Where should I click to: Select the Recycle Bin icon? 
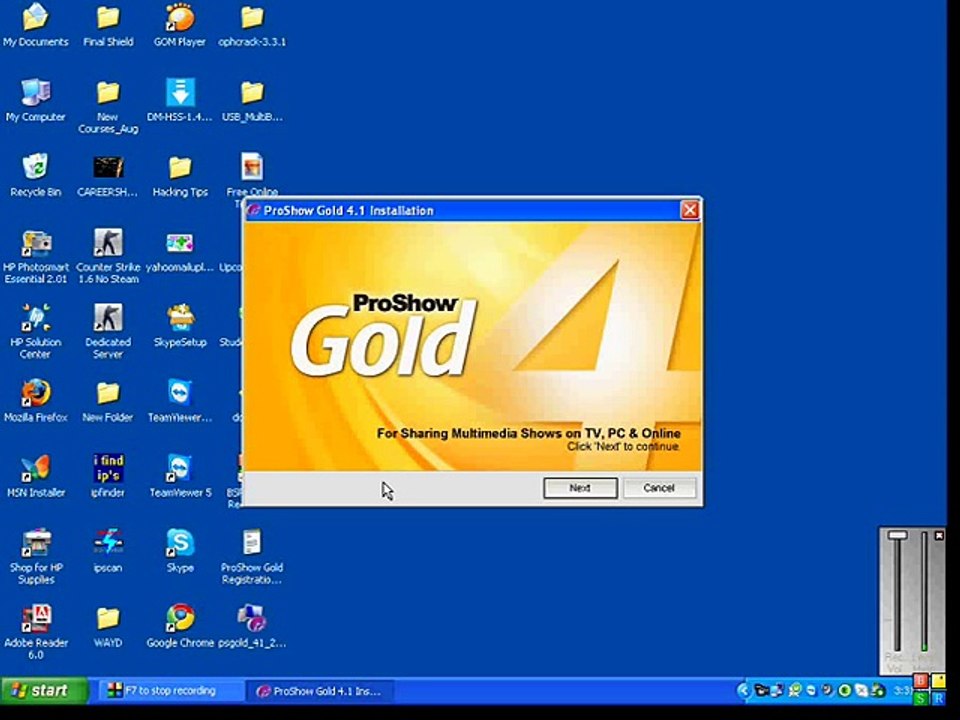[x=36, y=175]
